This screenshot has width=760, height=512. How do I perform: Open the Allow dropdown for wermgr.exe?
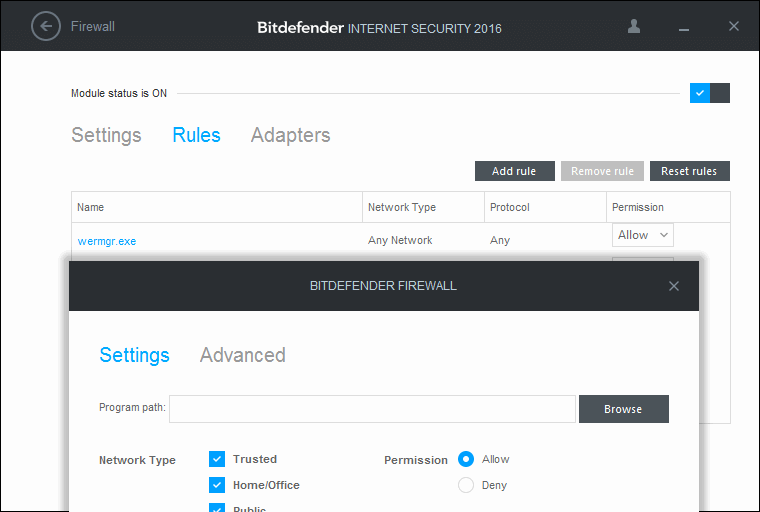(x=642, y=235)
